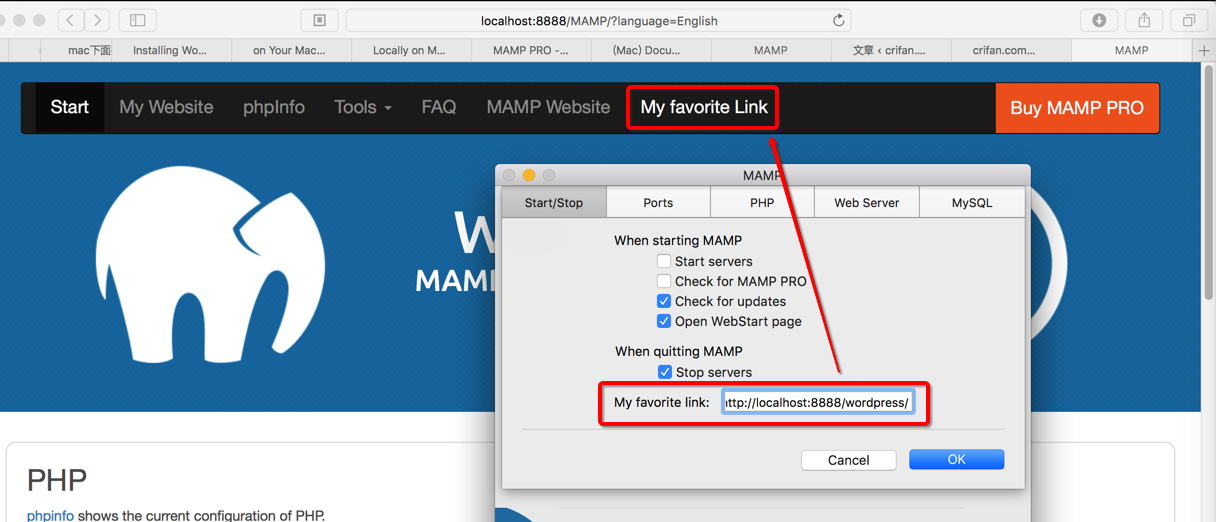Screen dimensions: 1216x522
Task: Switch to the Ports tab
Action: point(658,202)
